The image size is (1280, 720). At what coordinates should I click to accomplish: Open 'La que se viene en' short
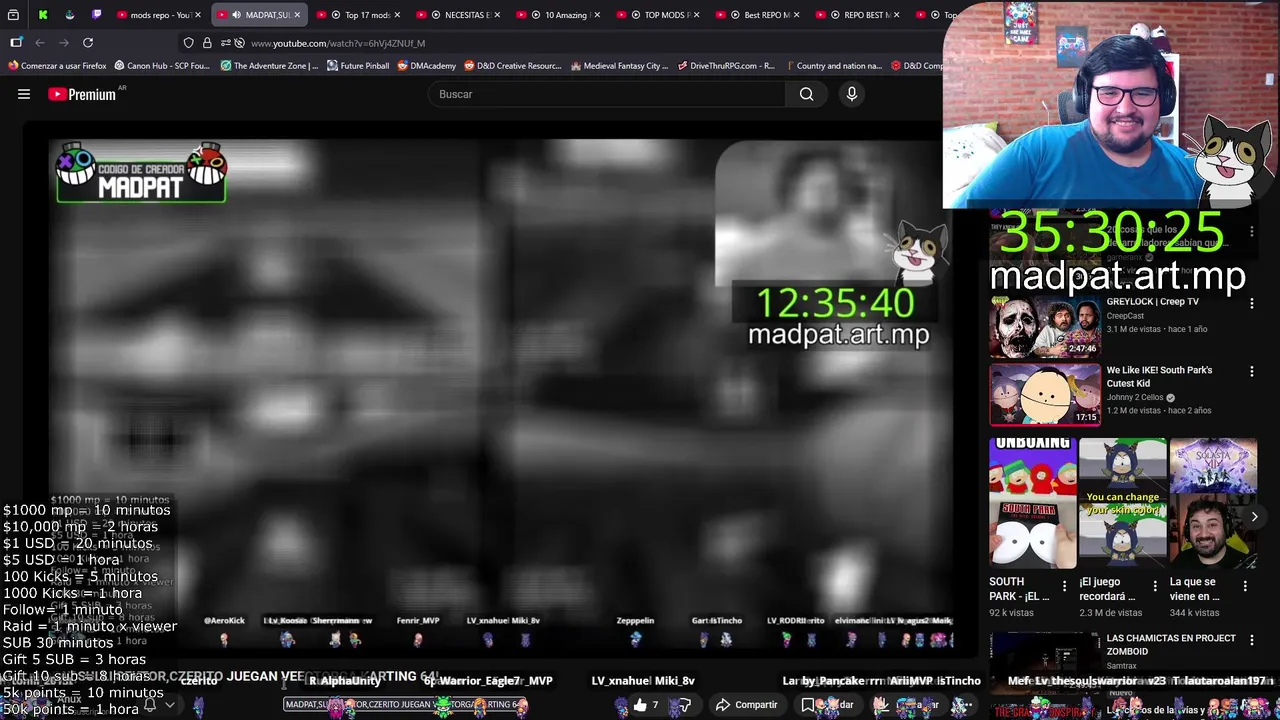click(1214, 503)
